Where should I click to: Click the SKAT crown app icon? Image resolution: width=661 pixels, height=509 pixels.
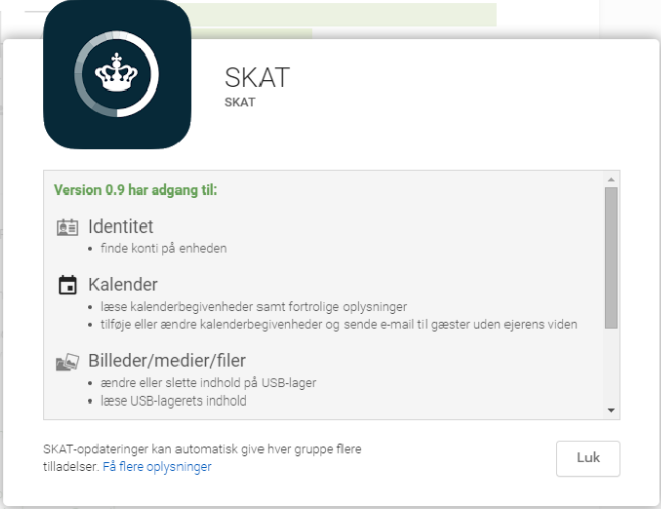[117, 75]
